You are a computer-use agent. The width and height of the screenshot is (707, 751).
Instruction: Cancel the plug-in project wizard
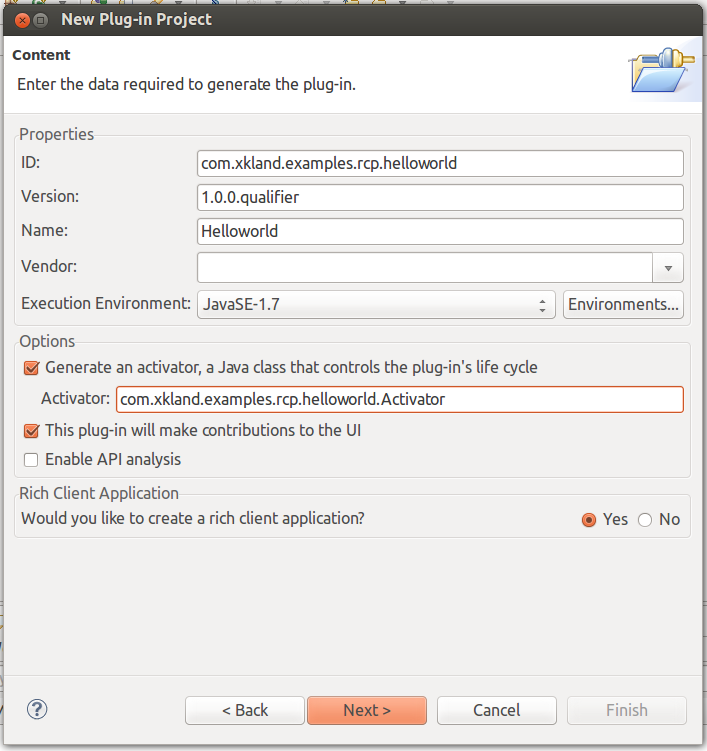pyautogui.click(x=497, y=710)
